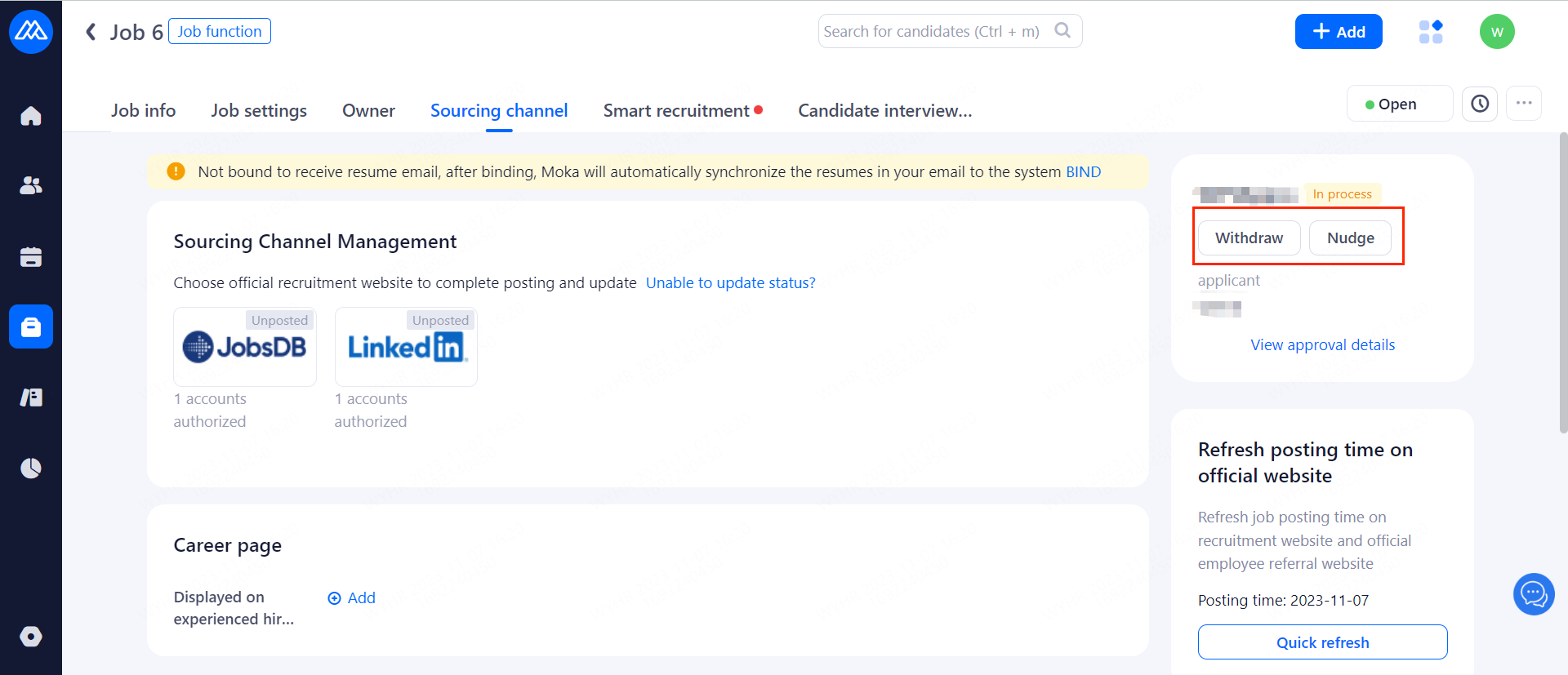Open the Open status dropdown
The width and height of the screenshot is (1568, 675).
pyautogui.click(x=1399, y=104)
